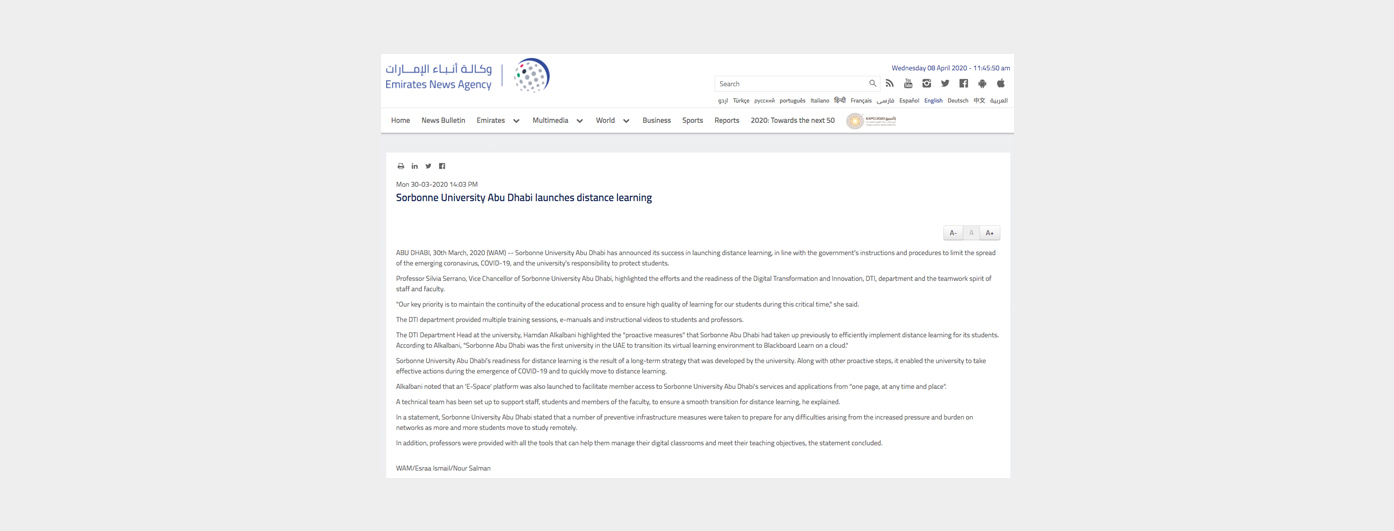This screenshot has height=531, width=1394.
Task: Click the paragraph starting Alkalbani noted that
Action: pos(671,386)
